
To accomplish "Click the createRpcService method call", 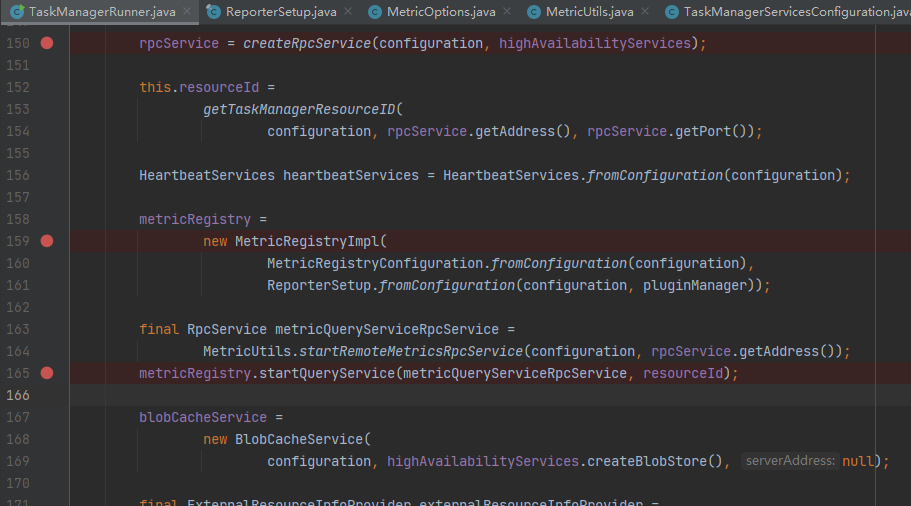I will click(x=307, y=44).
